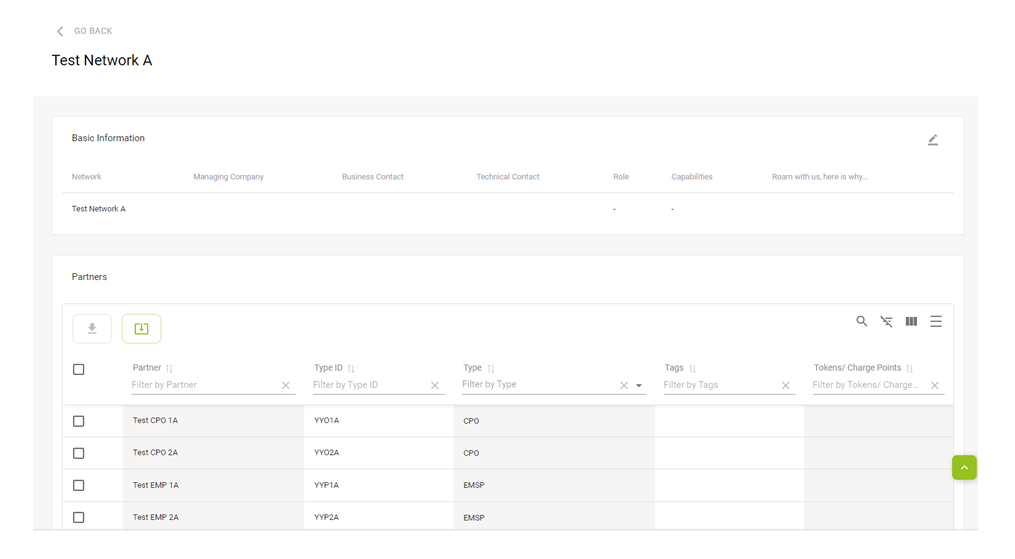
Task: Open table row density menu icon
Action: pos(936,322)
